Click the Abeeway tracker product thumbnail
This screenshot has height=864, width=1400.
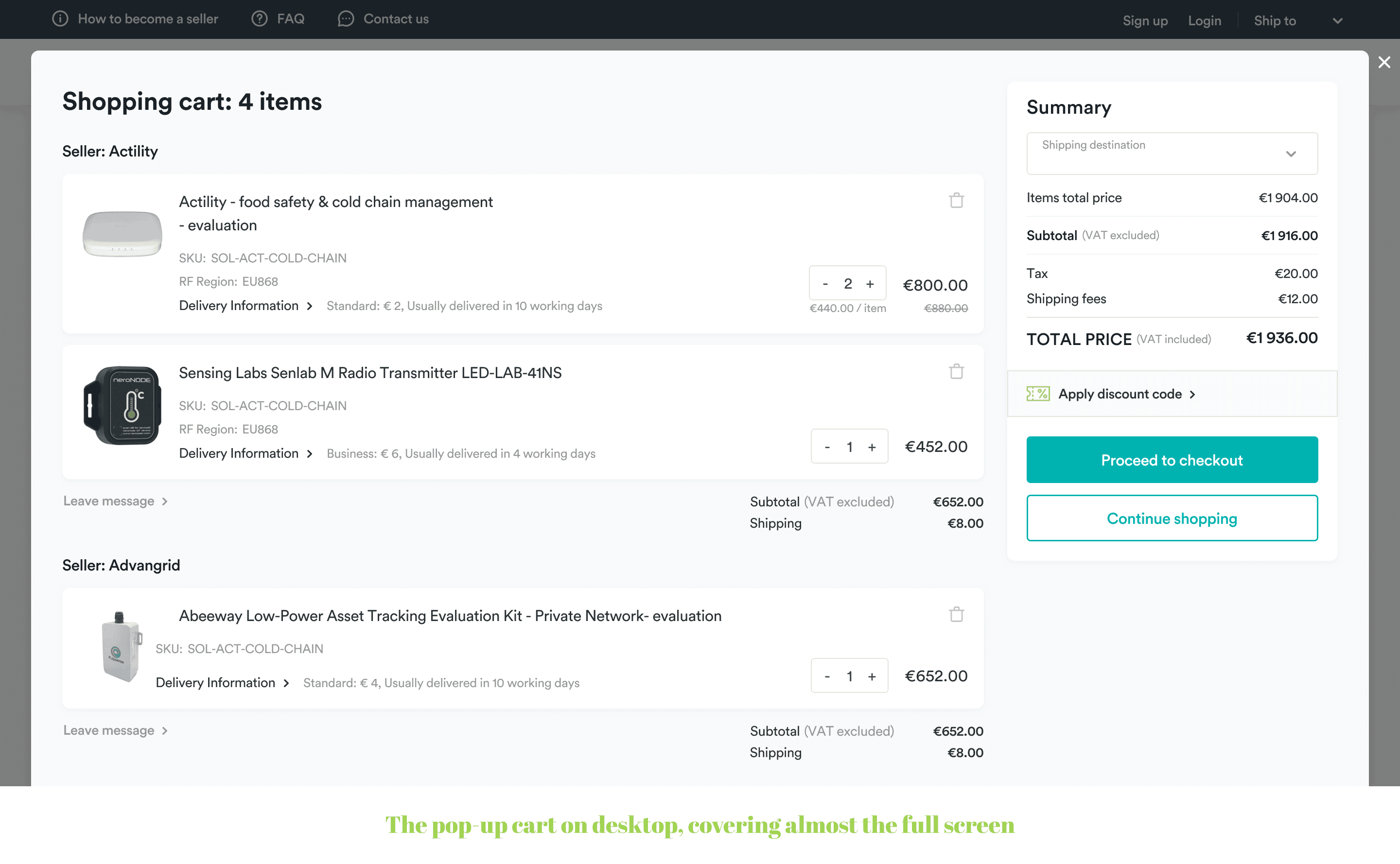tap(121, 647)
